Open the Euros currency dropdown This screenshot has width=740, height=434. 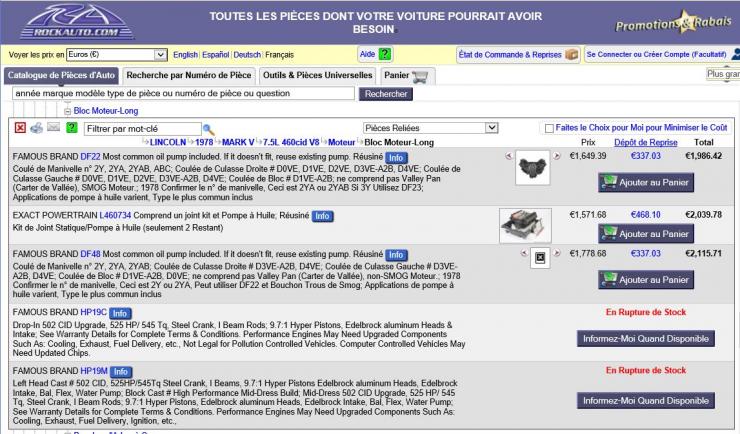click(x=117, y=55)
